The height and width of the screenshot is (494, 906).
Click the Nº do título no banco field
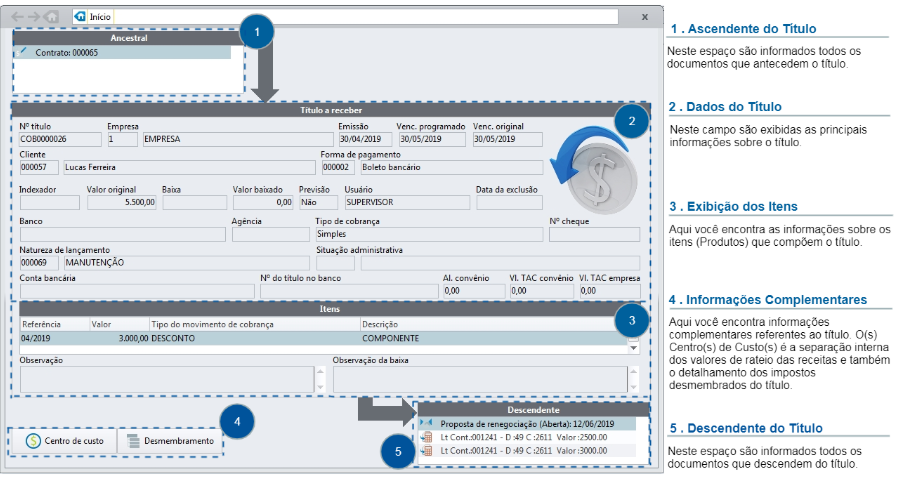click(349, 291)
